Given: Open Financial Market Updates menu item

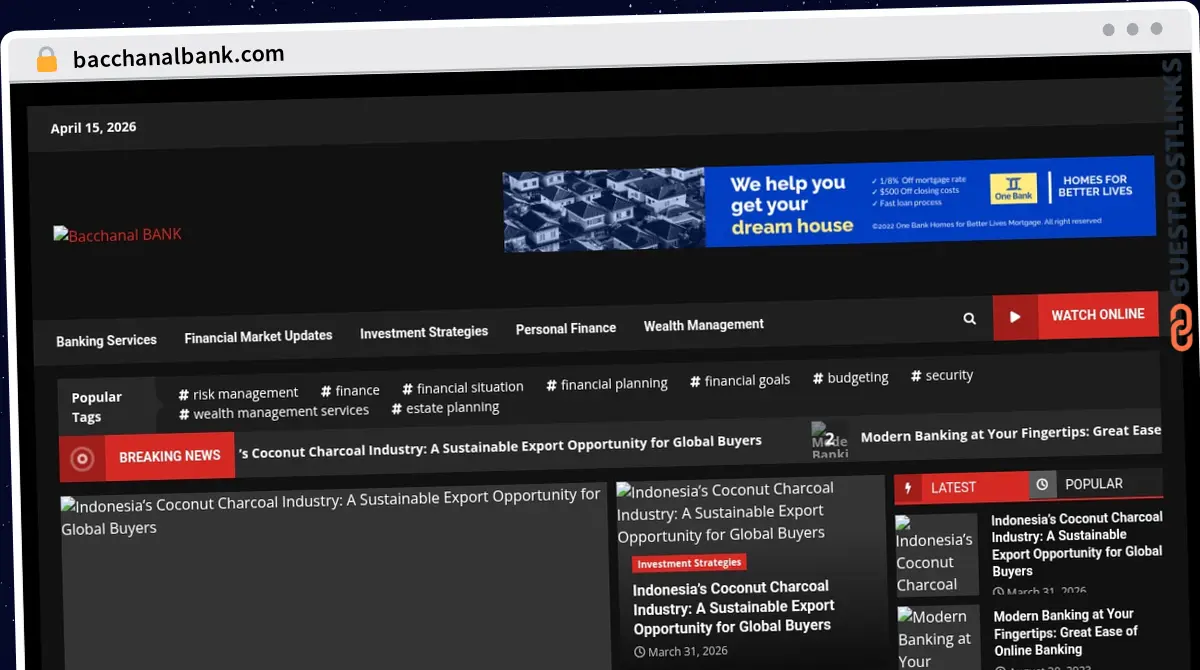Looking at the screenshot, I should (258, 337).
